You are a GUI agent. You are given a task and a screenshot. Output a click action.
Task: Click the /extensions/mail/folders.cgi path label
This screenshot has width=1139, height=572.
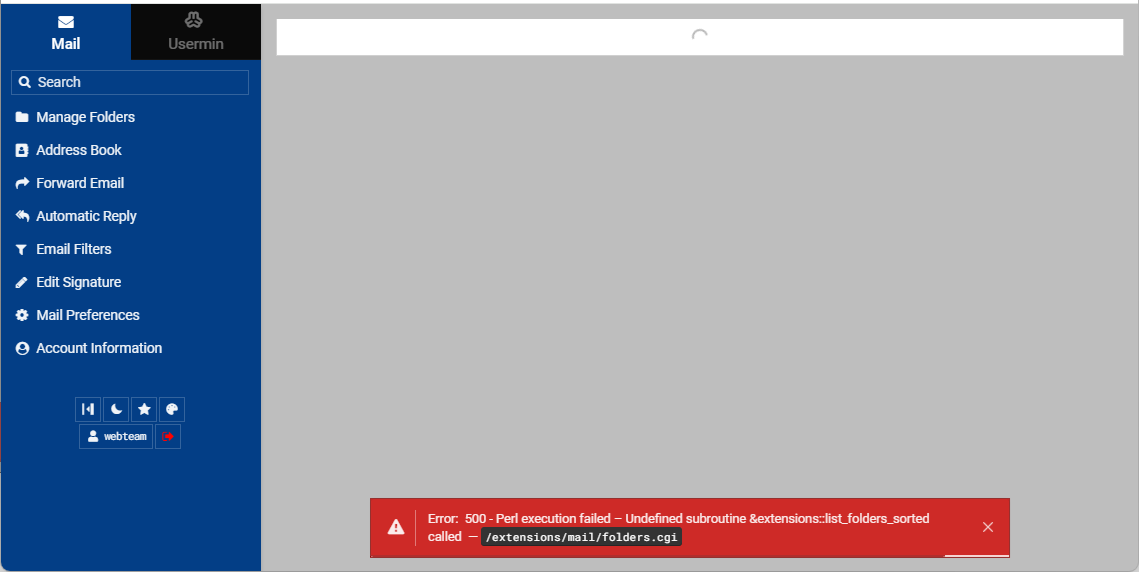click(x=581, y=537)
